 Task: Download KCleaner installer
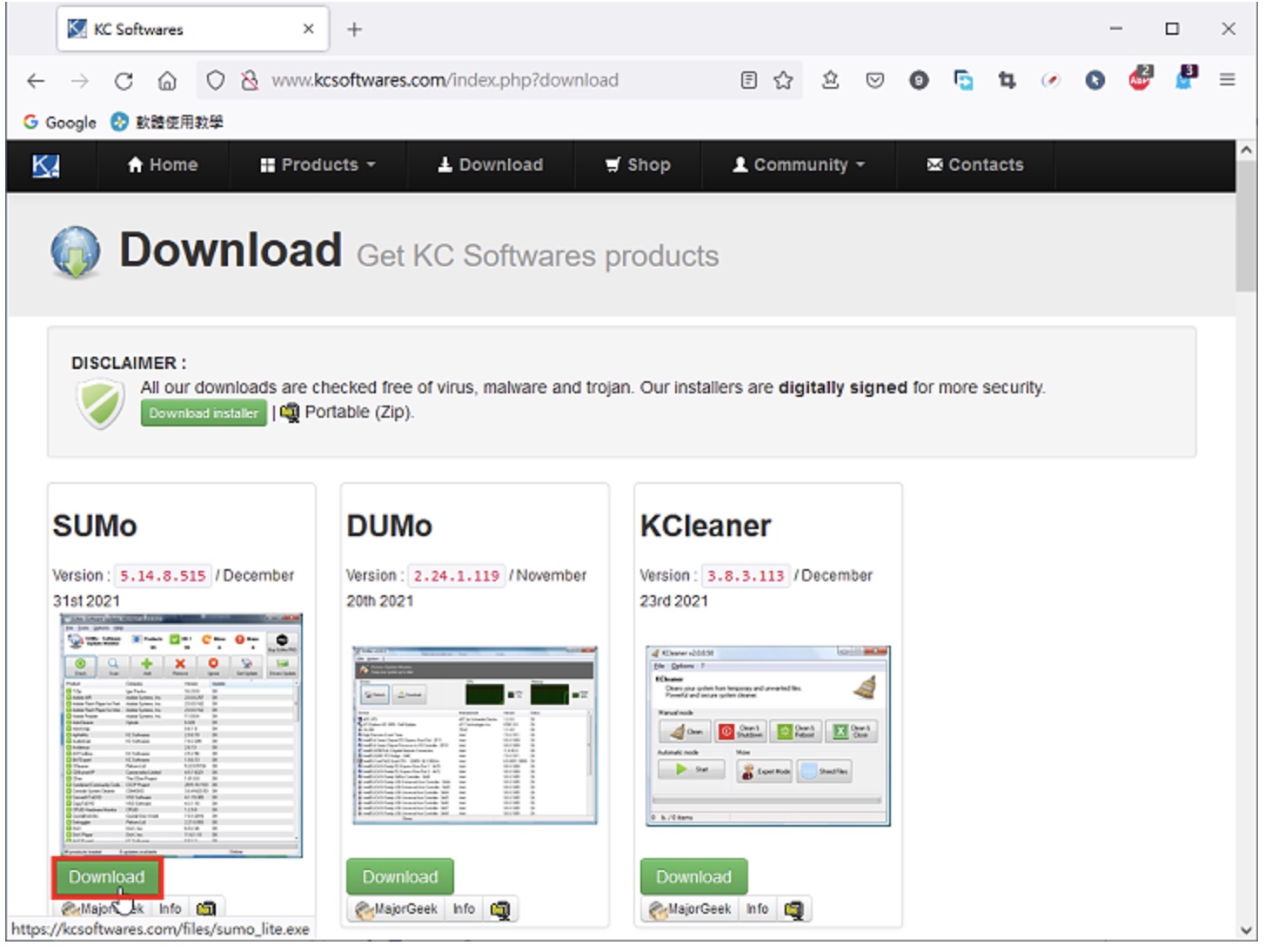pyautogui.click(x=693, y=877)
